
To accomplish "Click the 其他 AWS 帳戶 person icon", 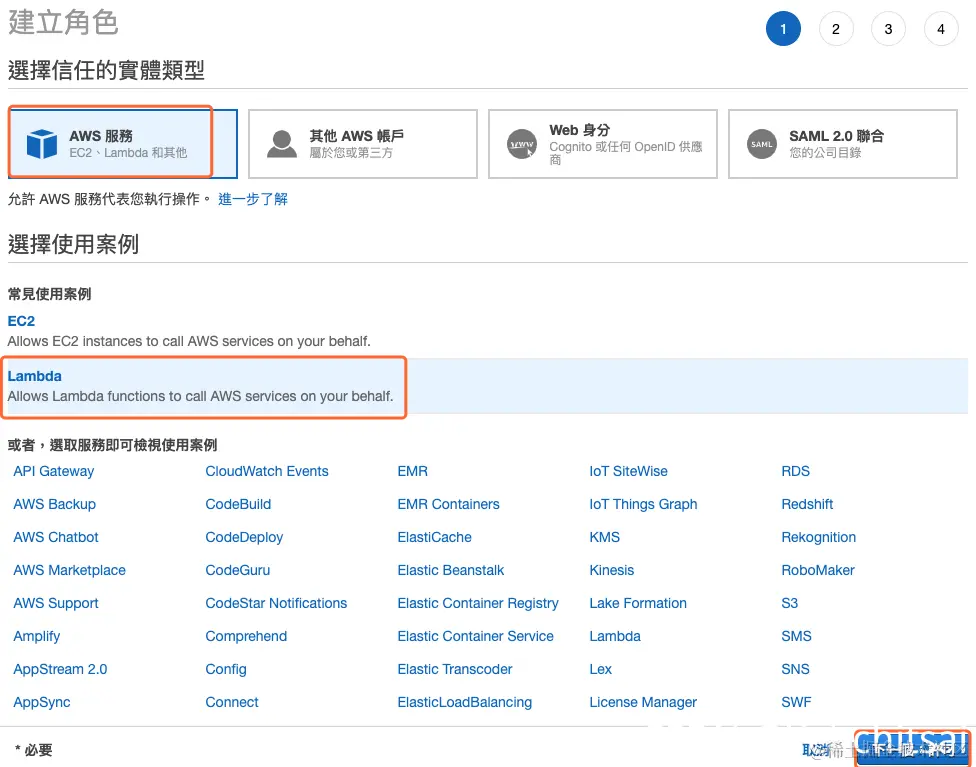I will coord(282,144).
